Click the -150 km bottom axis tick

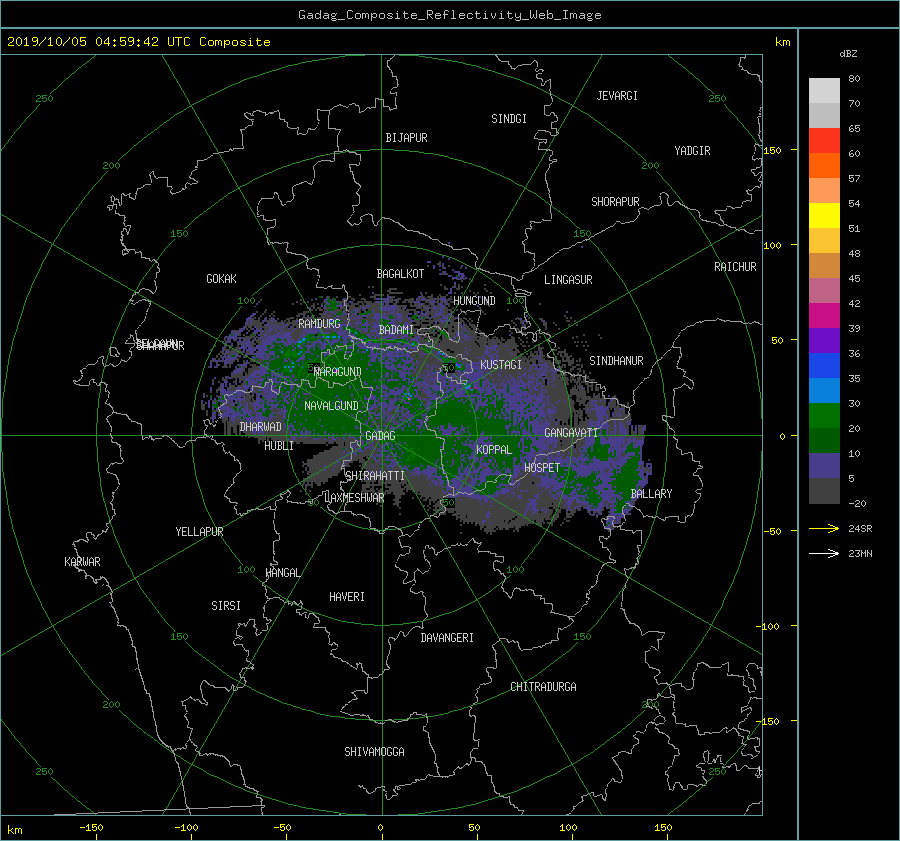(91, 828)
